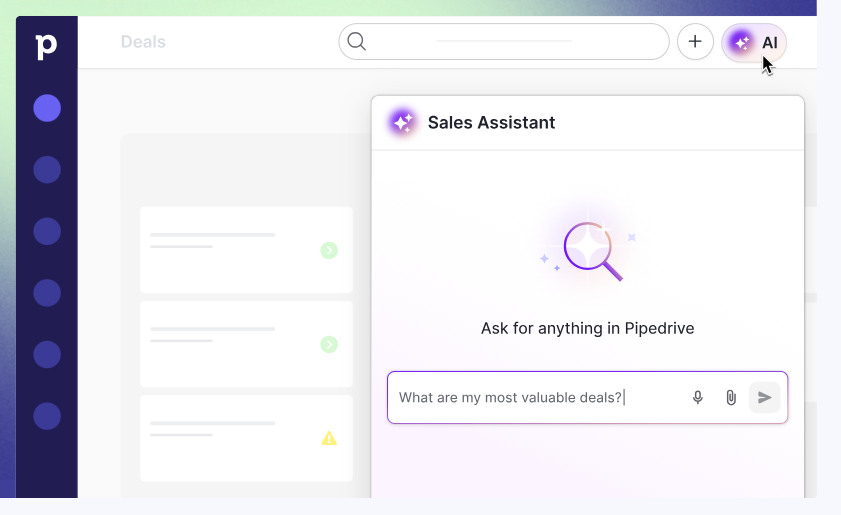Send the message with arrow button
Screen dimensions: 841x515
point(764,398)
